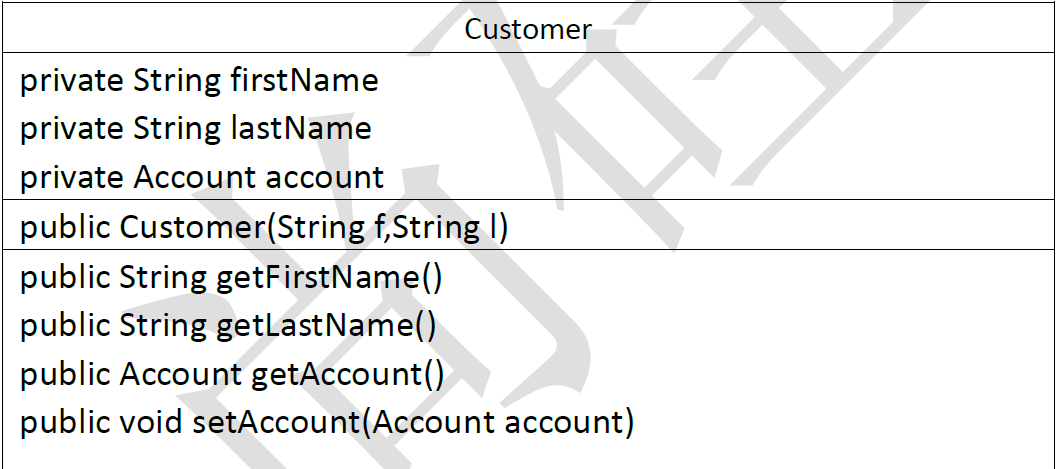Image resolution: width=1056 pixels, height=469 pixels.
Task: Click the Customer class title header
Action: [x=527, y=29]
